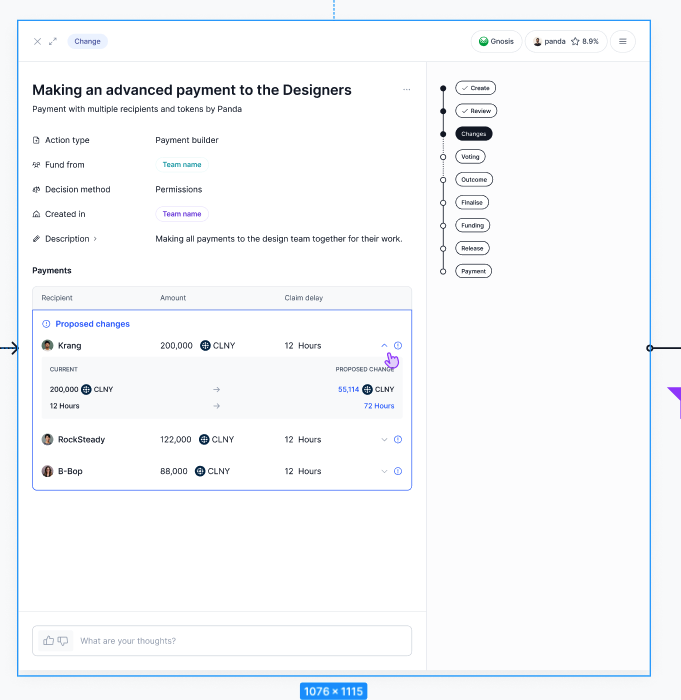Open the three-dot menu beside title

tap(406, 90)
